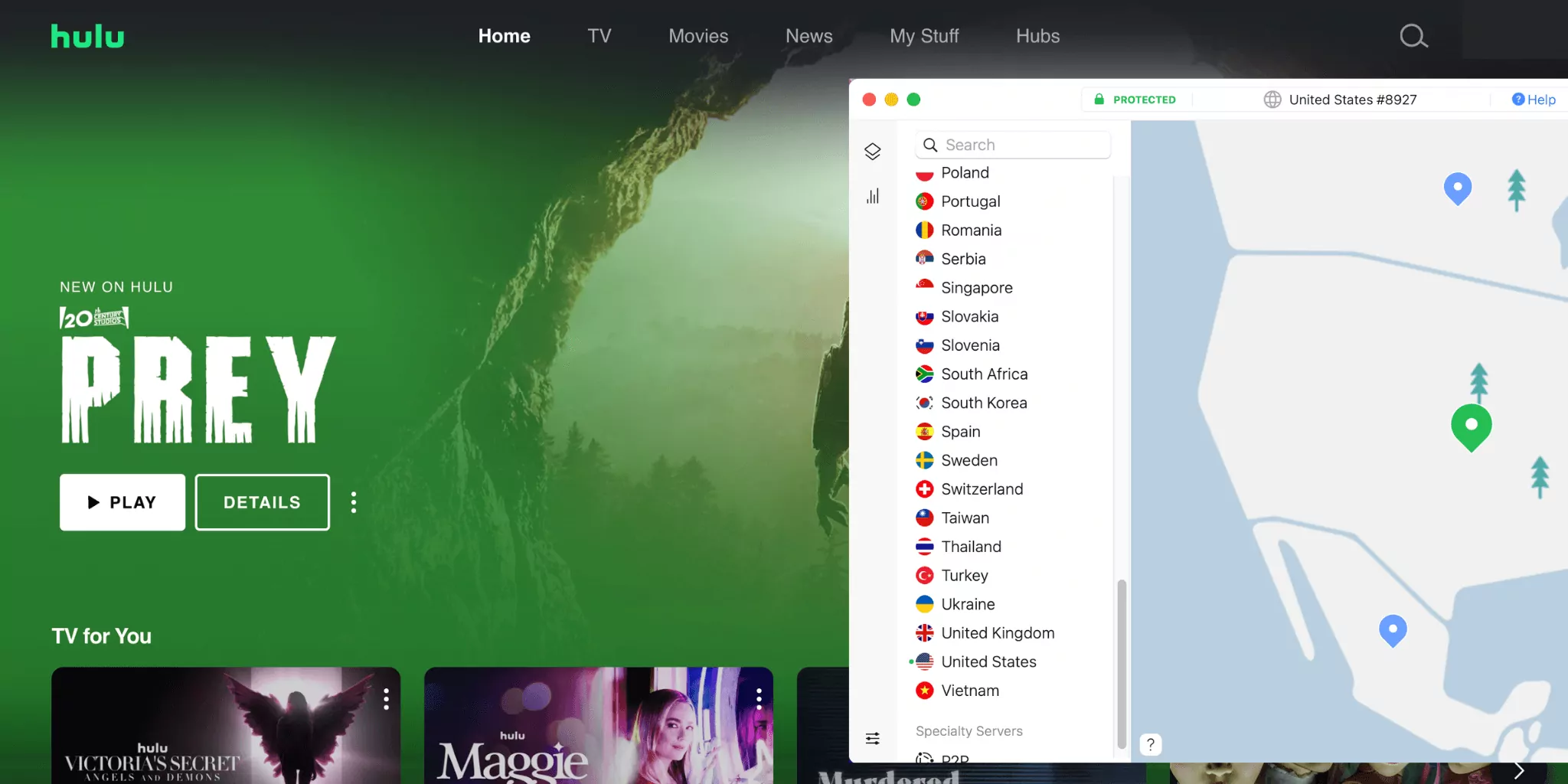This screenshot has height=784, width=1568.
Task: Click the VPN server search field
Action: (x=1013, y=145)
